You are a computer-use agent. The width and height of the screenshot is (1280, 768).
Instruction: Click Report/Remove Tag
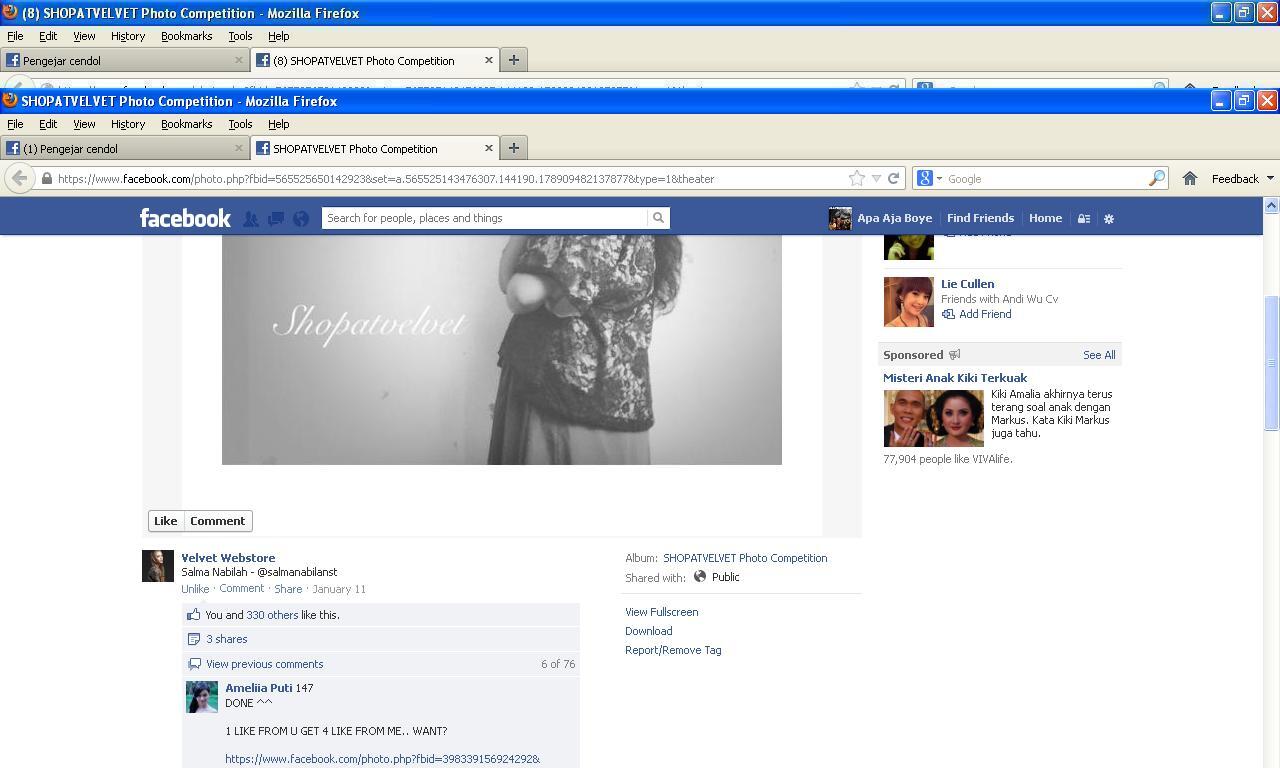(673, 650)
